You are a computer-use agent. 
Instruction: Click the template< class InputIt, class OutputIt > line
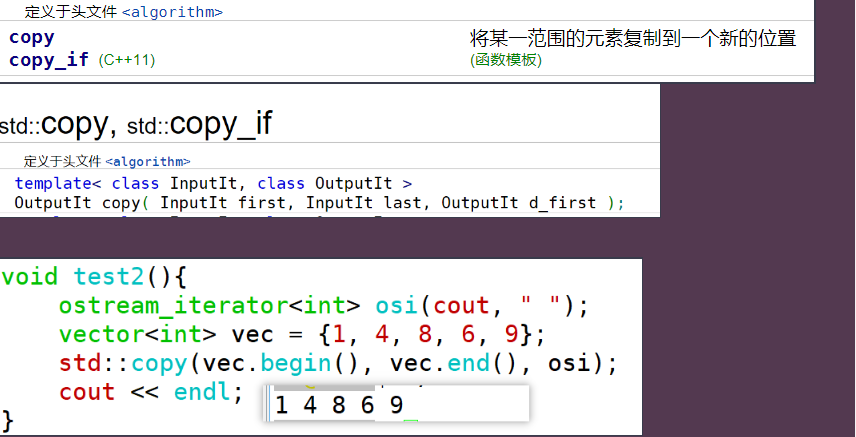(213, 183)
